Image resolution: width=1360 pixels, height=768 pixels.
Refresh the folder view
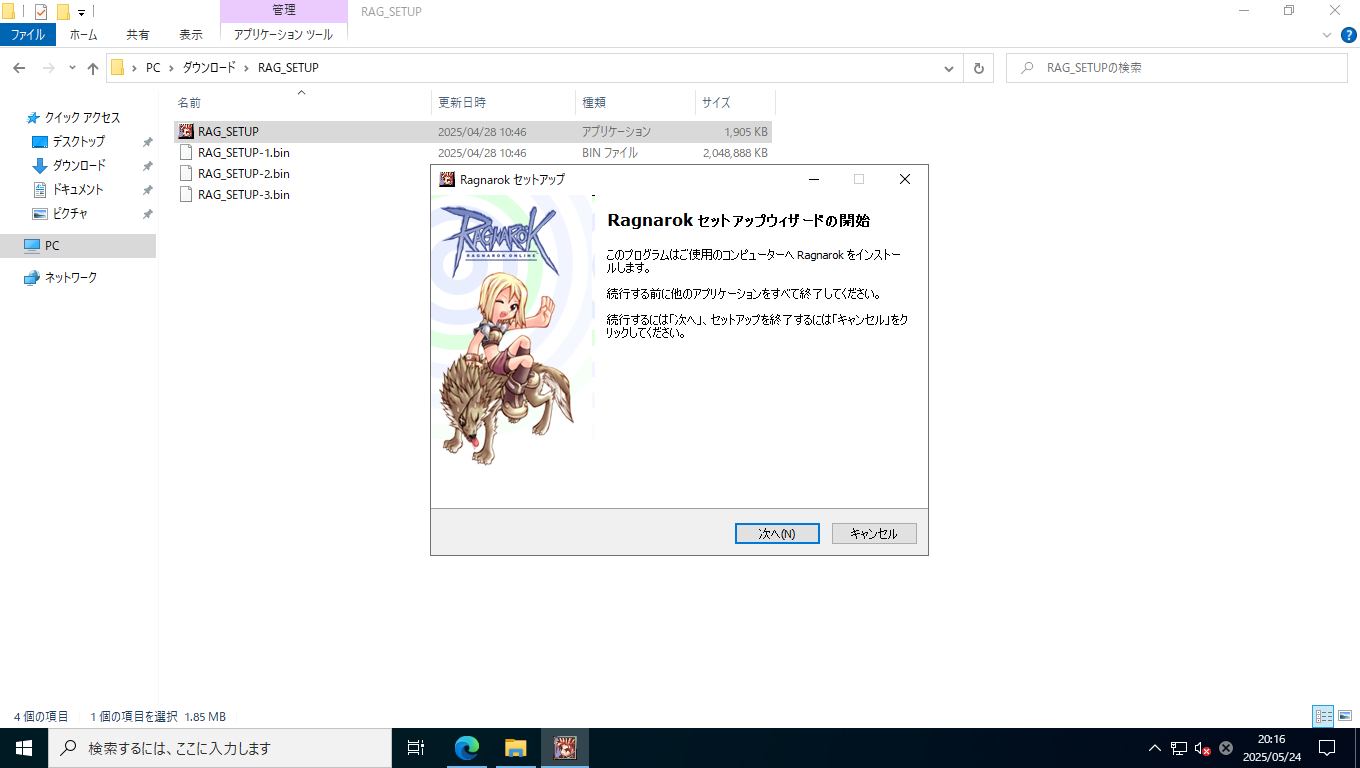click(x=978, y=68)
